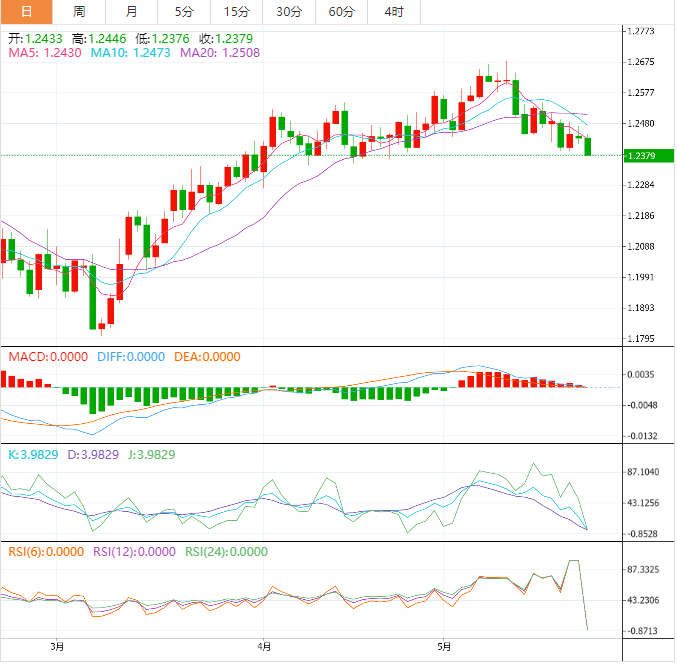Viewport: 677px width, 669px height.
Task: Open the 60分 timeframe tab
Action: [341, 12]
